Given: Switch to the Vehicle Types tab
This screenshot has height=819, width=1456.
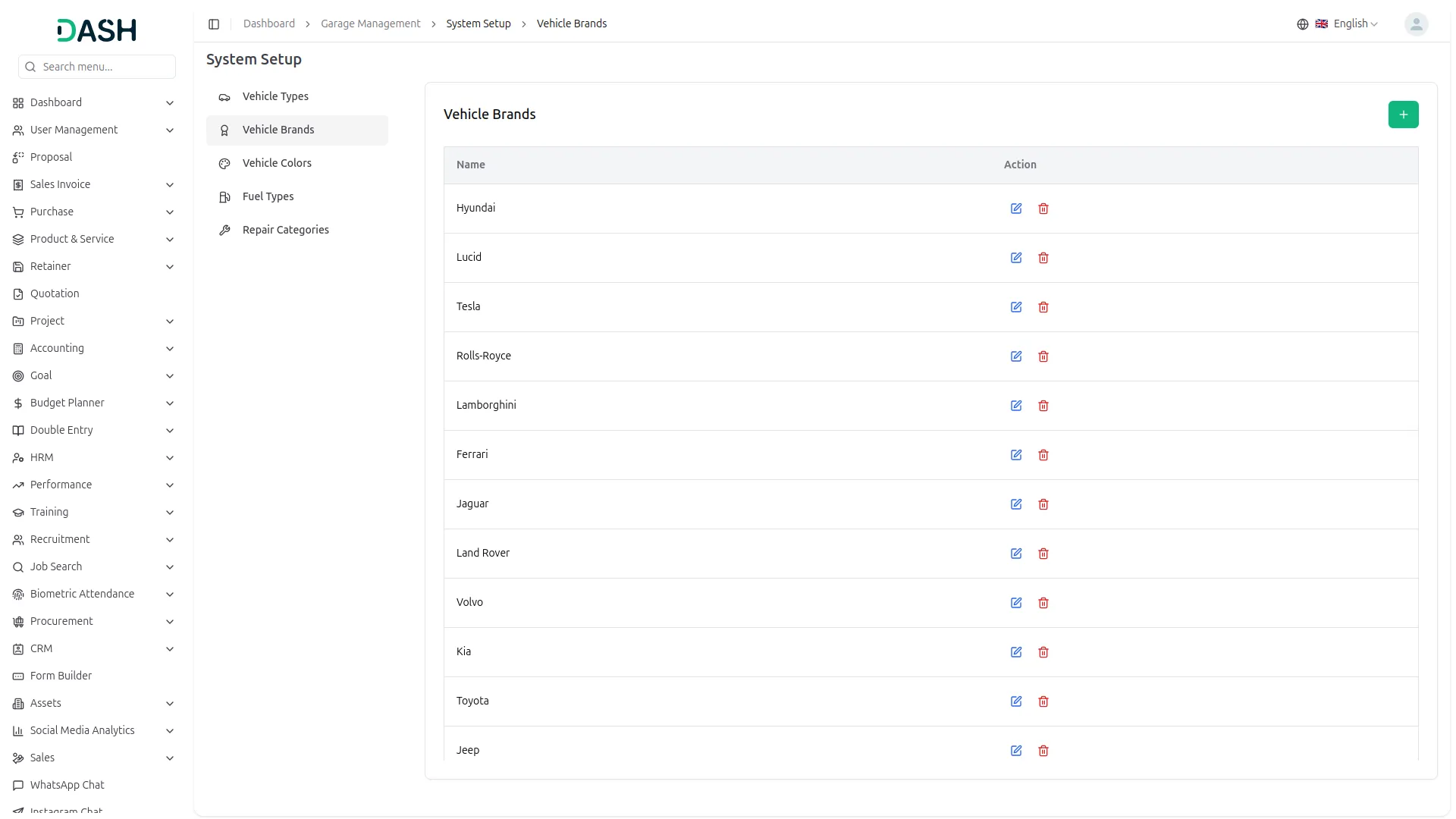Looking at the screenshot, I should (275, 96).
